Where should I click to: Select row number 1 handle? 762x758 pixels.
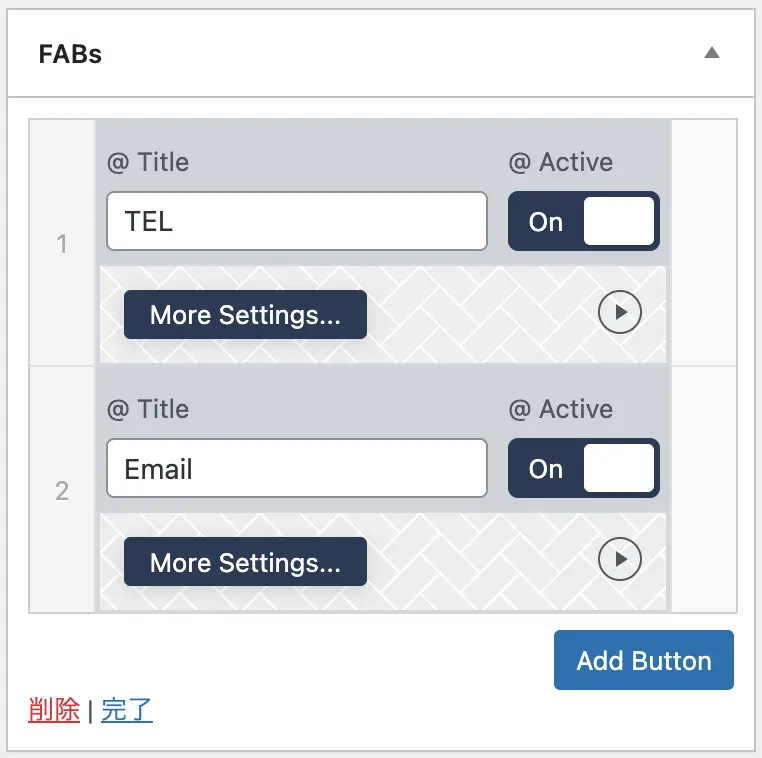(x=62, y=243)
